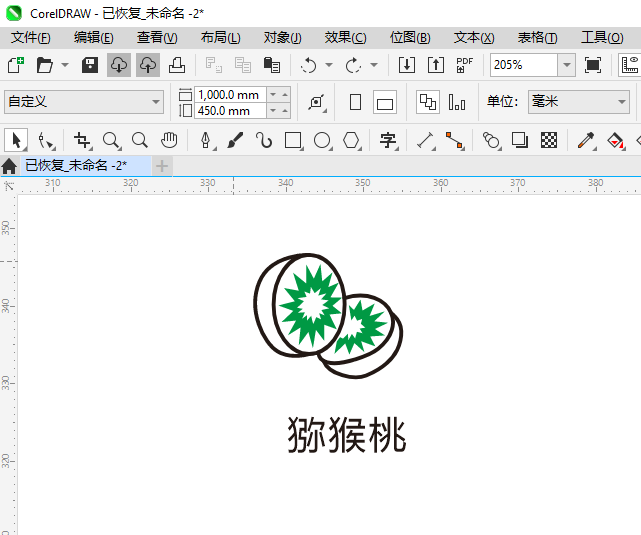
Task: Select the Color Eyedropper tool
Action: [586, 141]
